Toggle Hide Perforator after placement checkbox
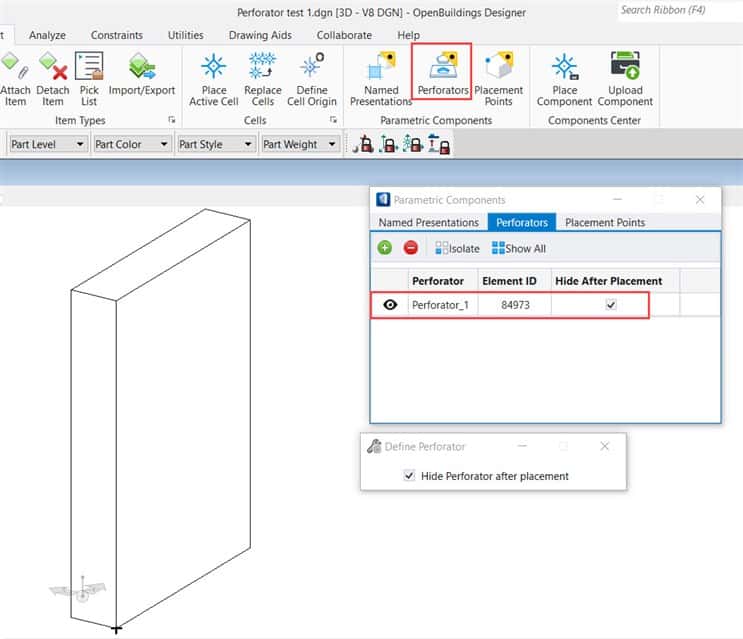 409,476
